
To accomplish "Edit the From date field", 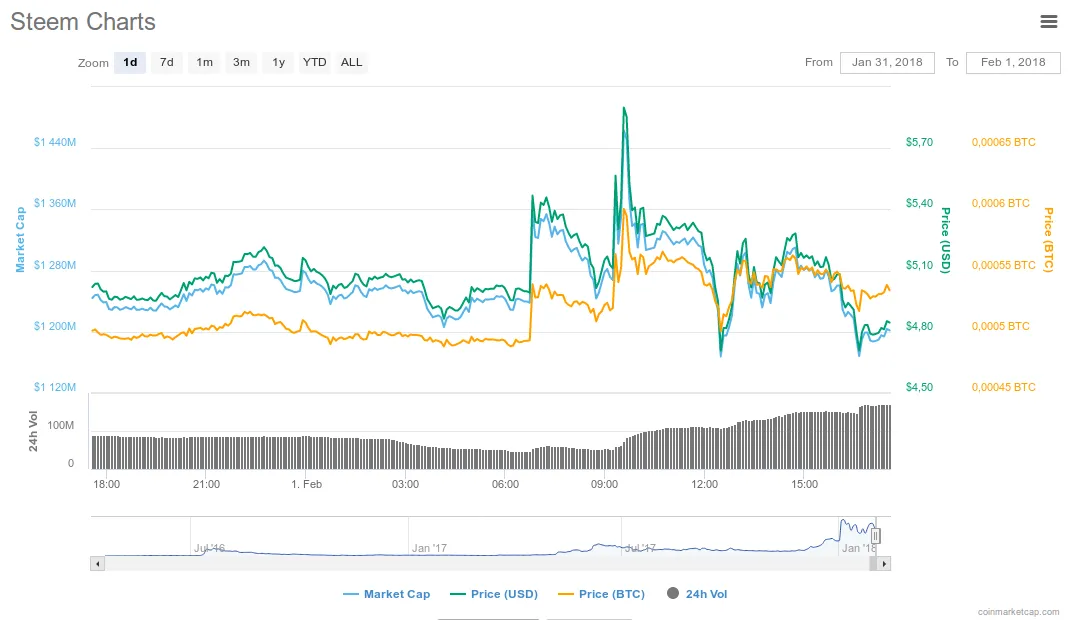I will 887,62.
